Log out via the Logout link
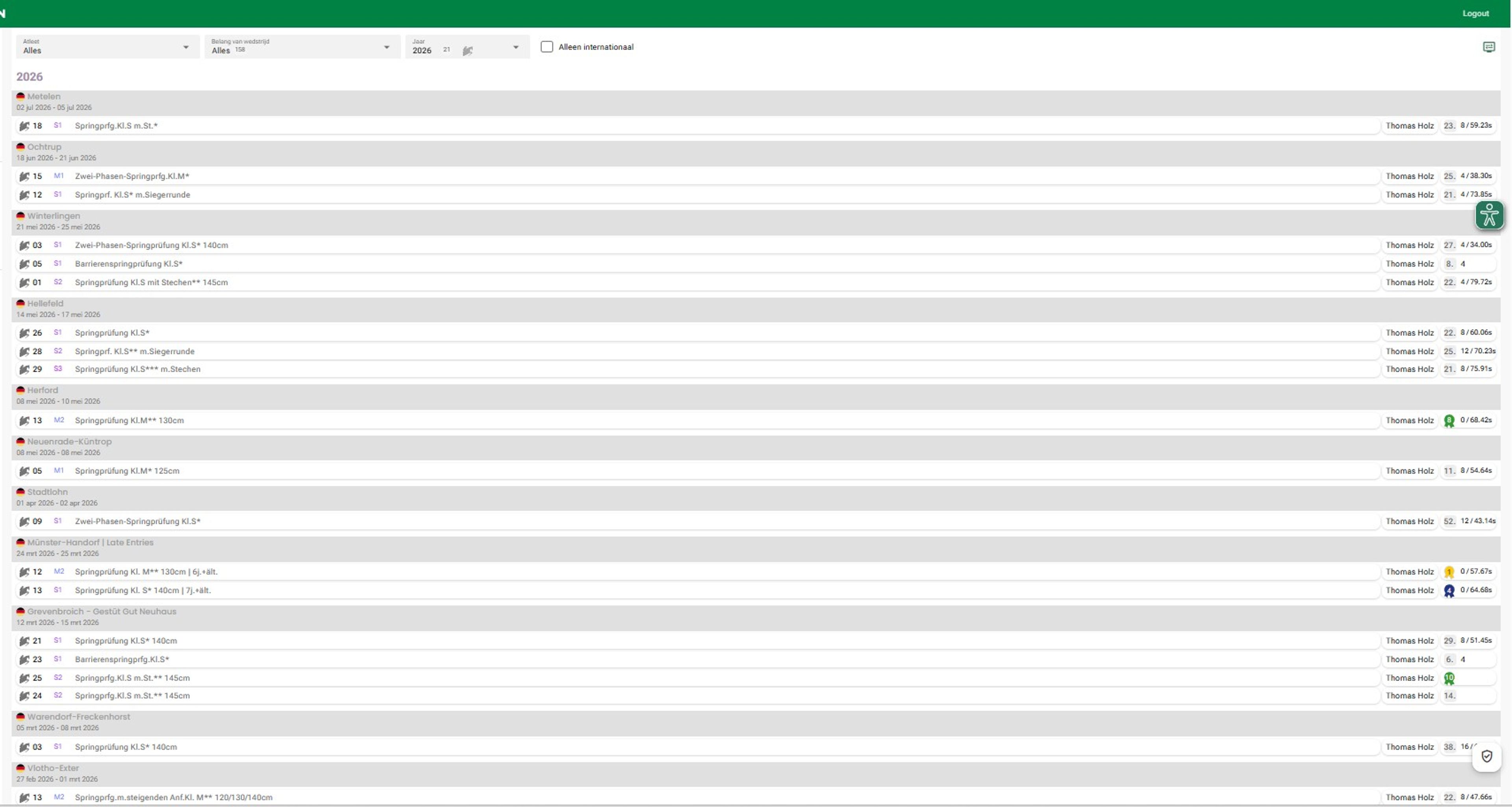 click(1475, 13)
